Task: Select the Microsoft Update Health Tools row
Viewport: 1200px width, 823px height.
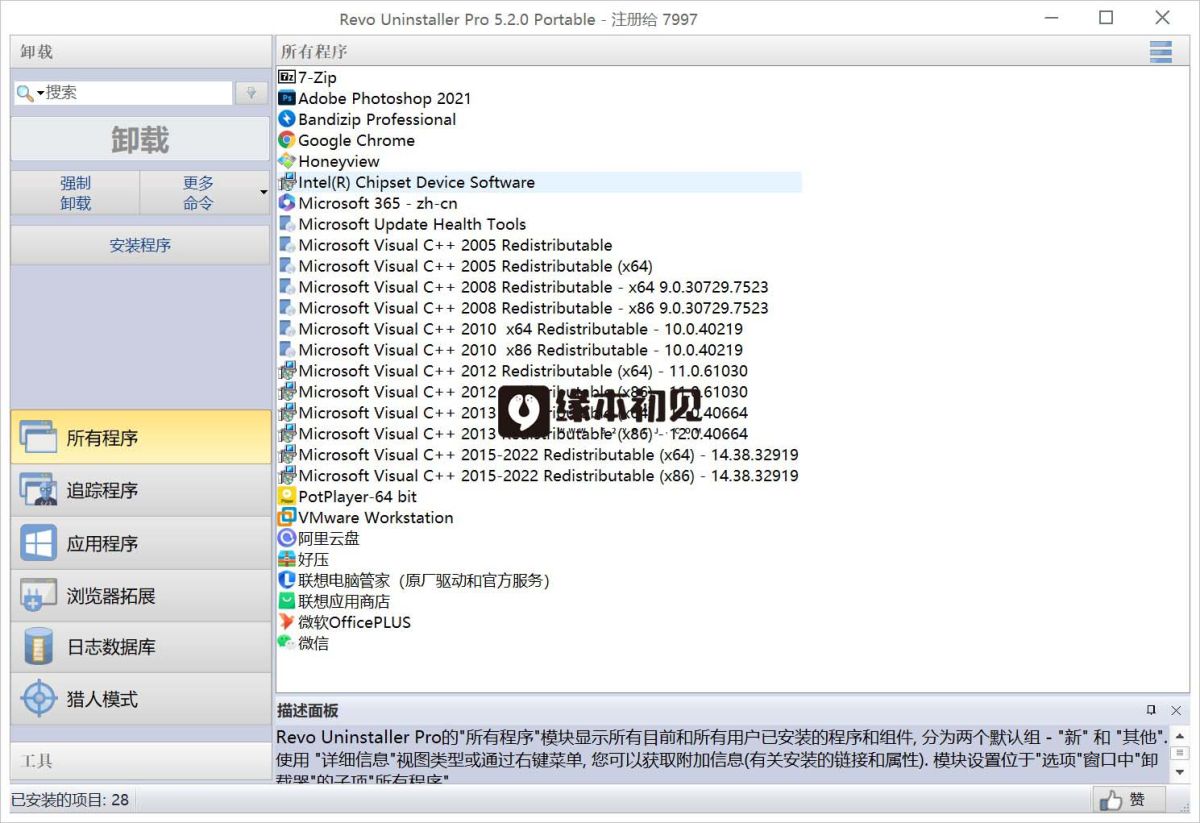Action: click(x=412, y=224)
